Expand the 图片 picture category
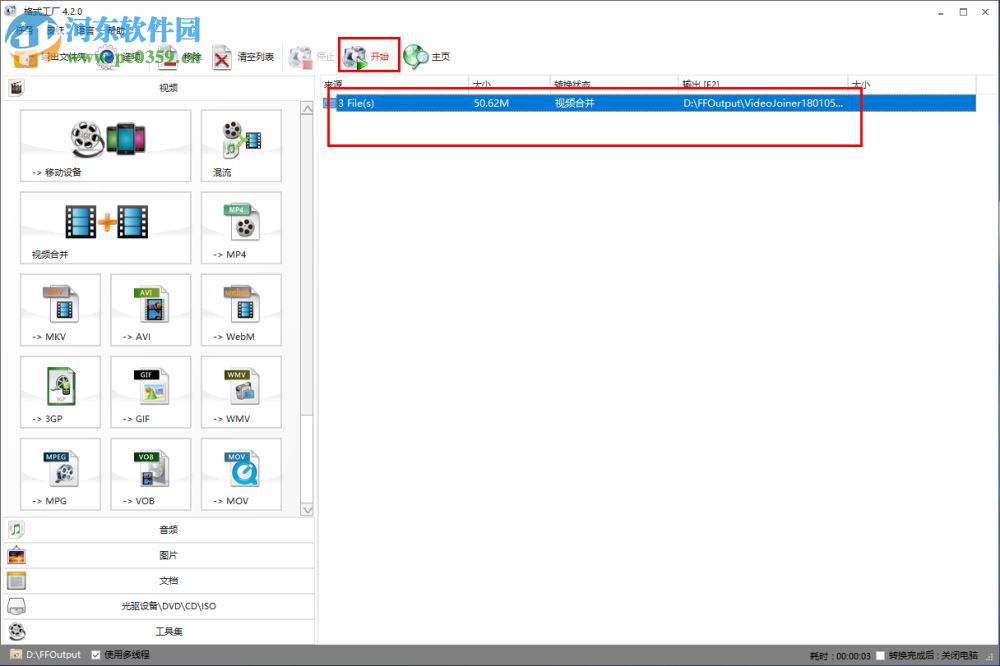This screenshot has width=1000, height=666. click(x=159, y=555)
